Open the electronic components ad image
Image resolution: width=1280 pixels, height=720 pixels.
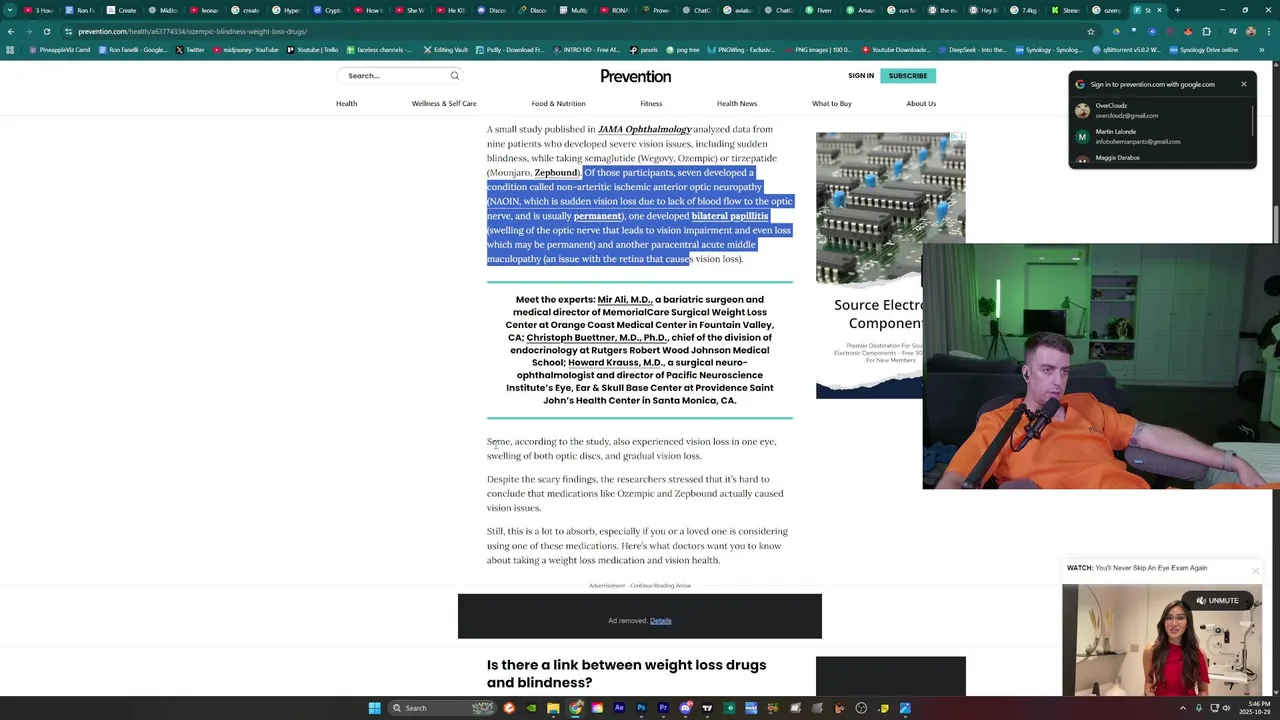pyautogui.click(x=890, y=188)
